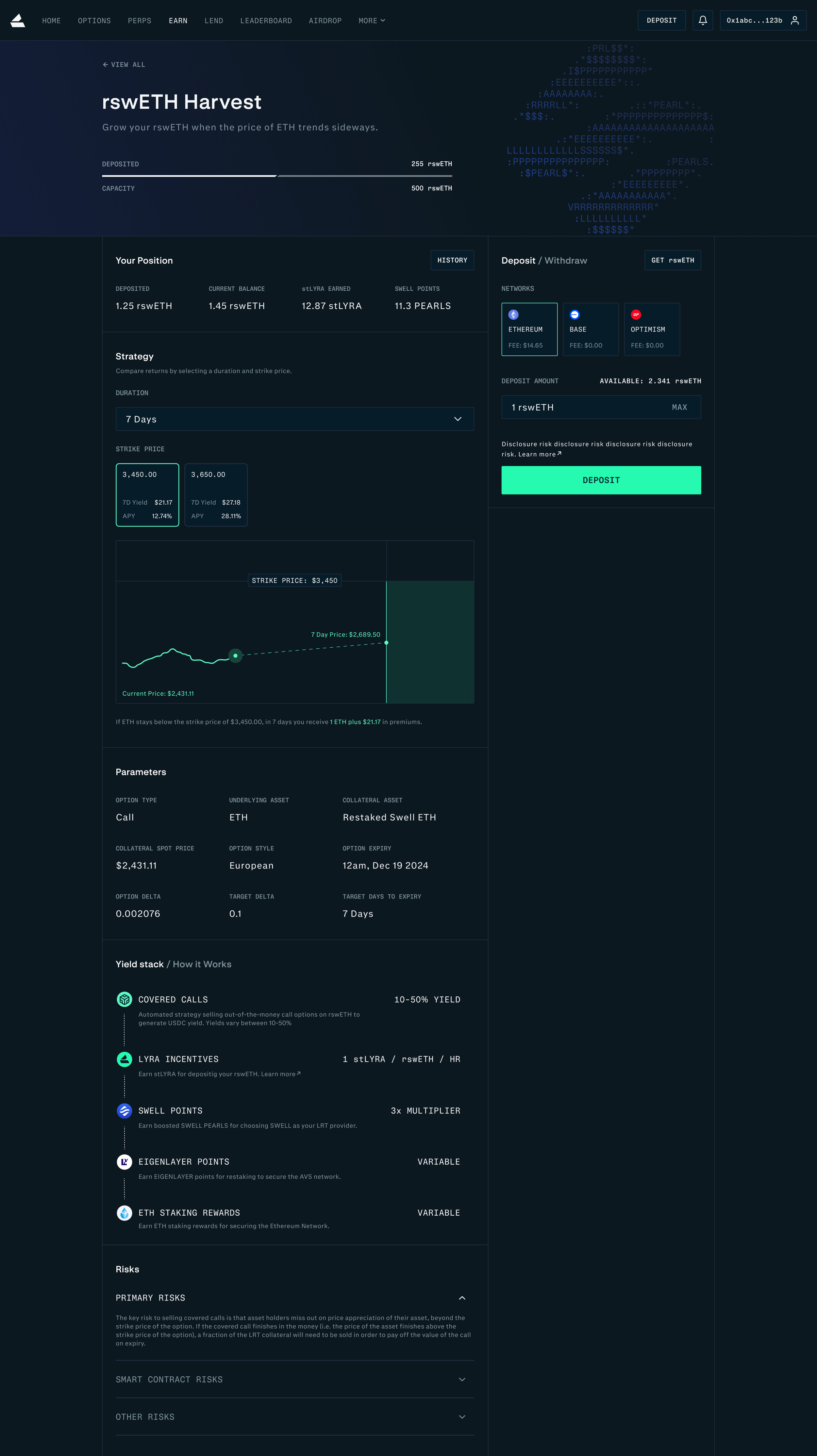
Task: Open notifications bell icon
Action: click(x=702, y=20)
